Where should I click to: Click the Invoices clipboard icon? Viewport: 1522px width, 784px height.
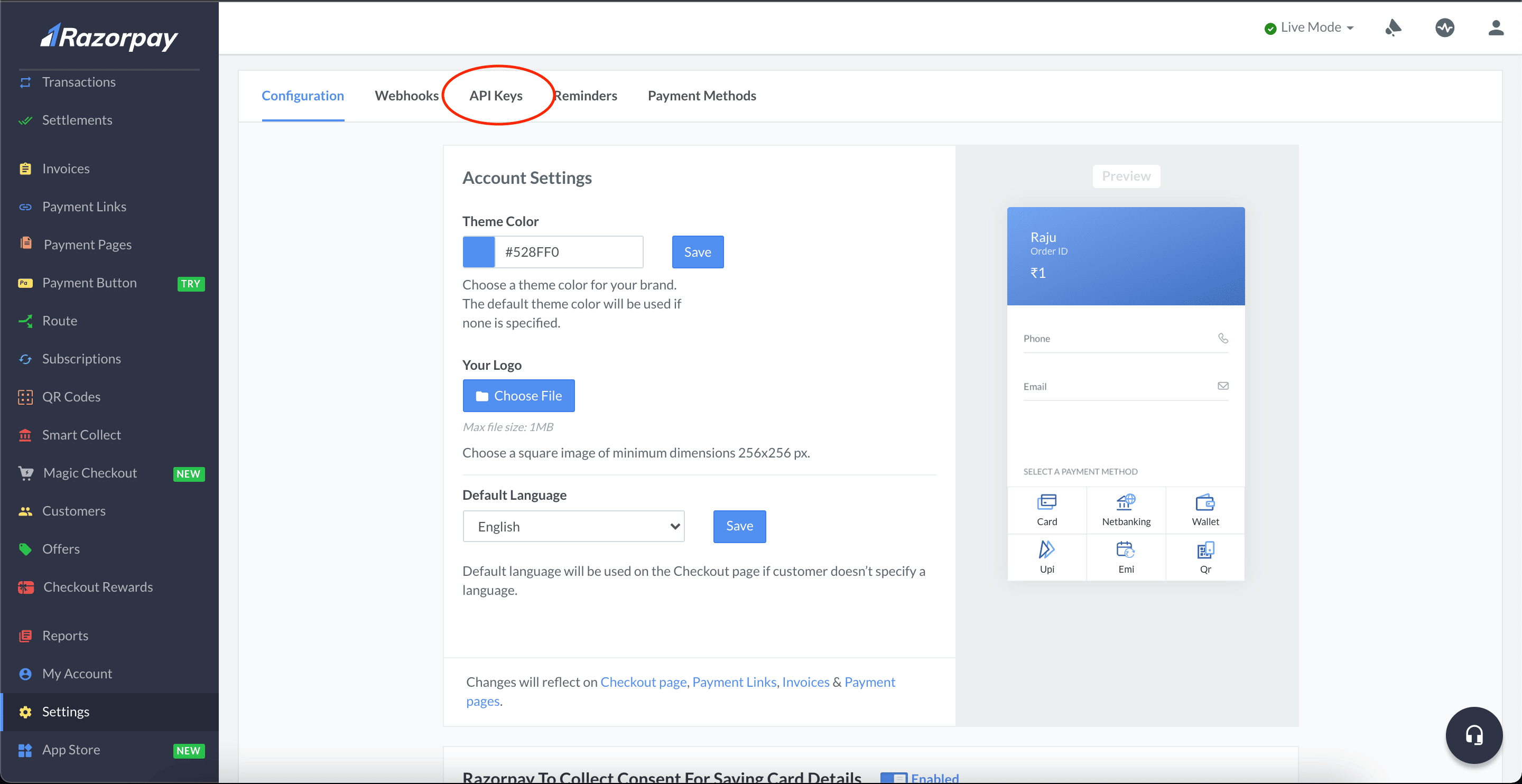click(25, 169)
